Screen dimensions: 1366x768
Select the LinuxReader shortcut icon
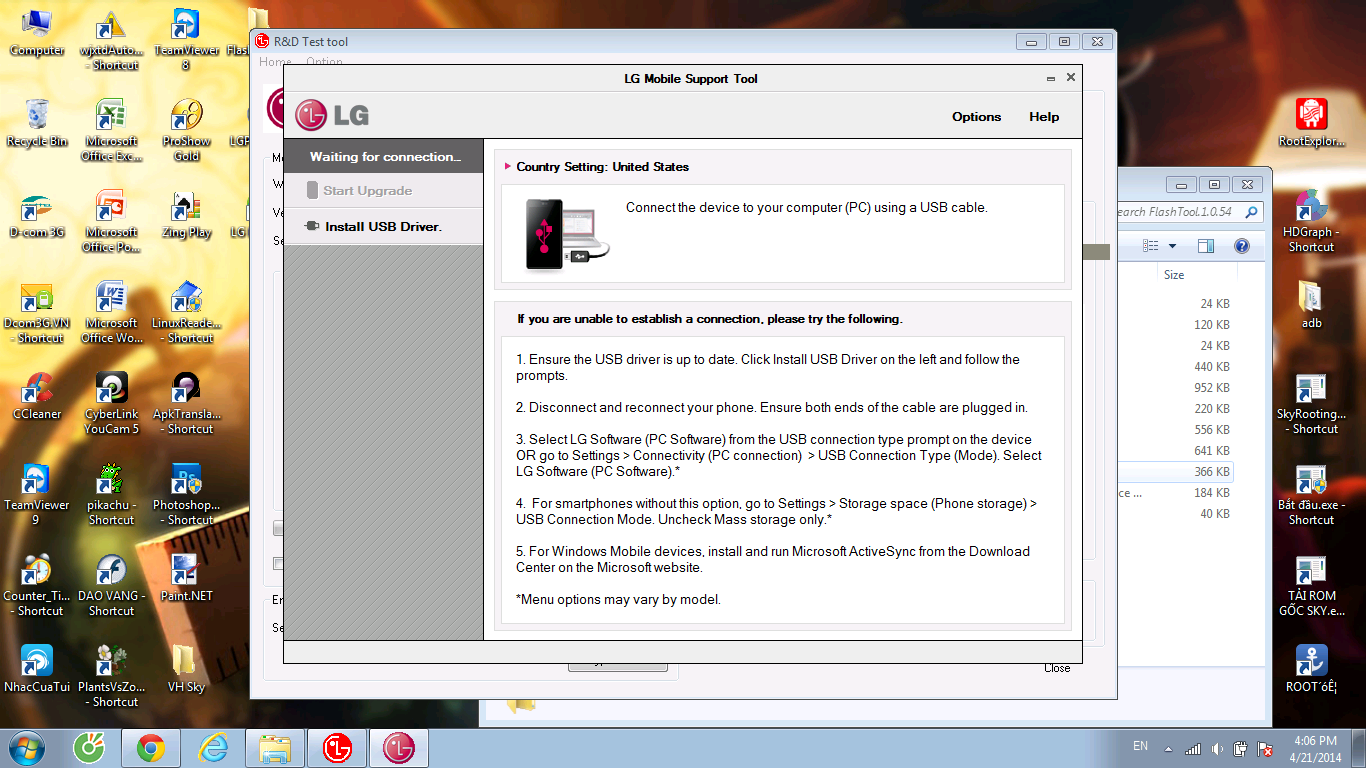pyautogui.click(x=186, y=312)
